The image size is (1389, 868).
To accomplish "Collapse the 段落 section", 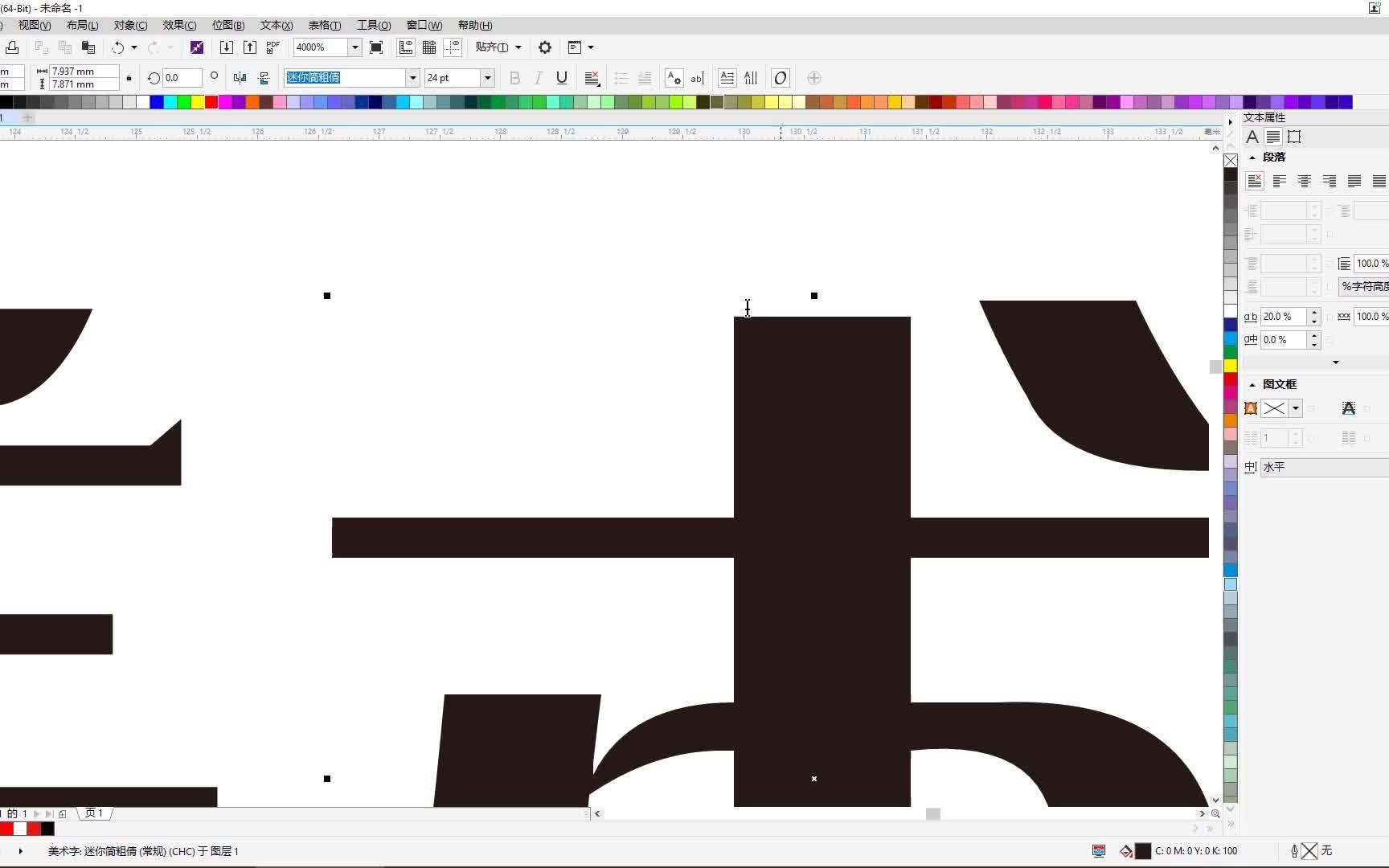I will [1252, 158].
